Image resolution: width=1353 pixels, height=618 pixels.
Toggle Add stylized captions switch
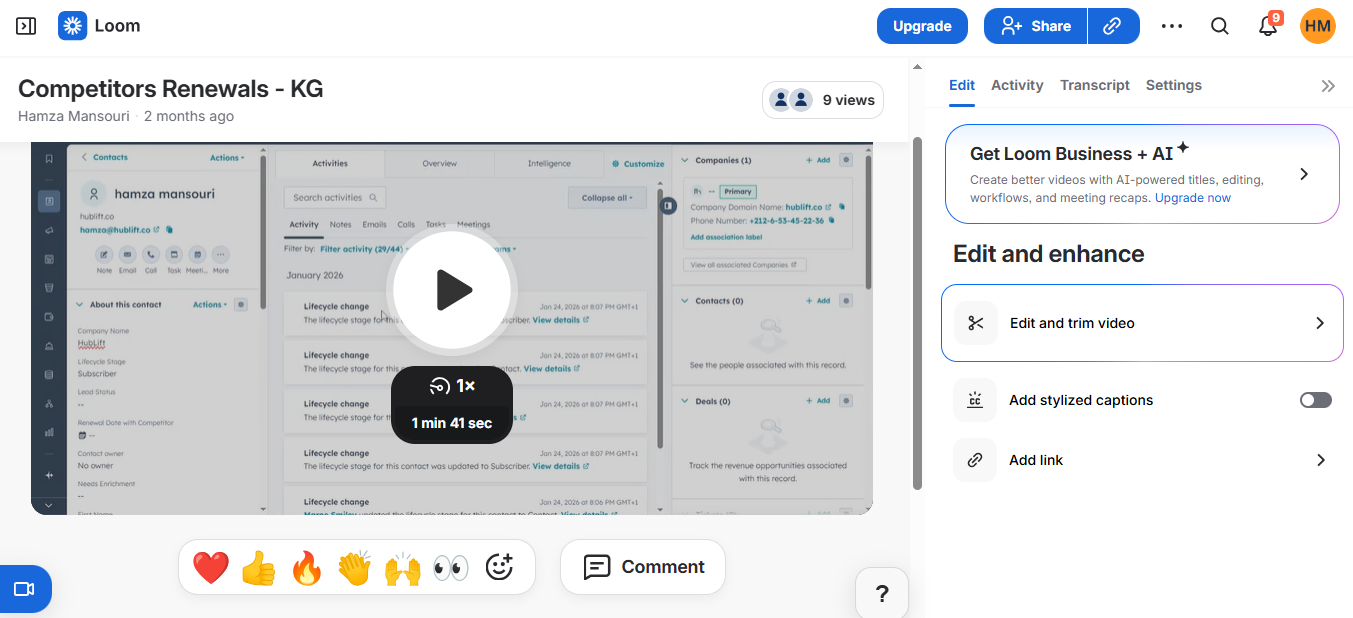(x=1316, y=400)
